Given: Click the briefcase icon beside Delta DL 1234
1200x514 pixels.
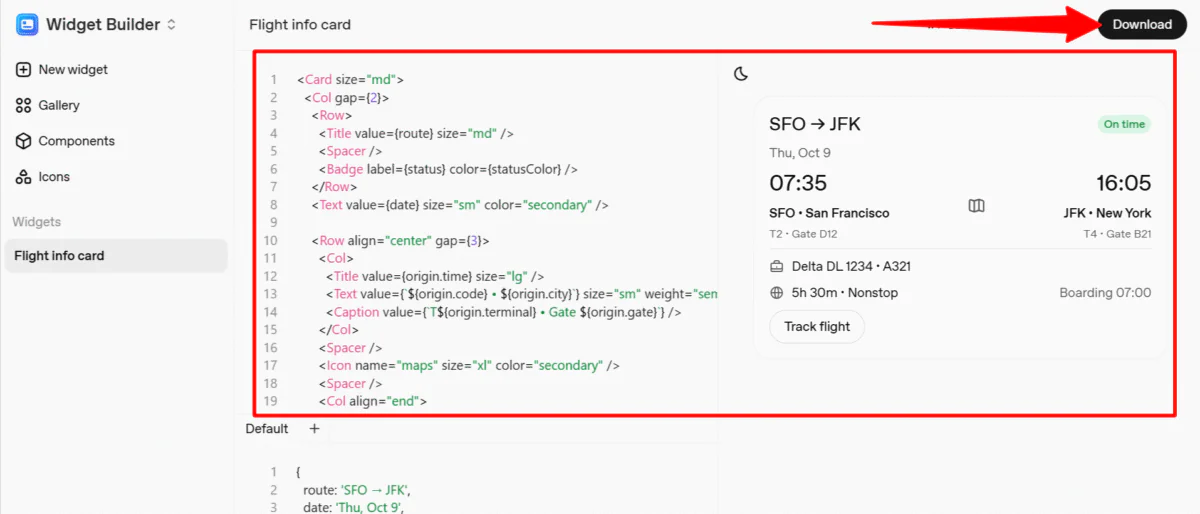Looking at the screenshot, I should 777,267.
